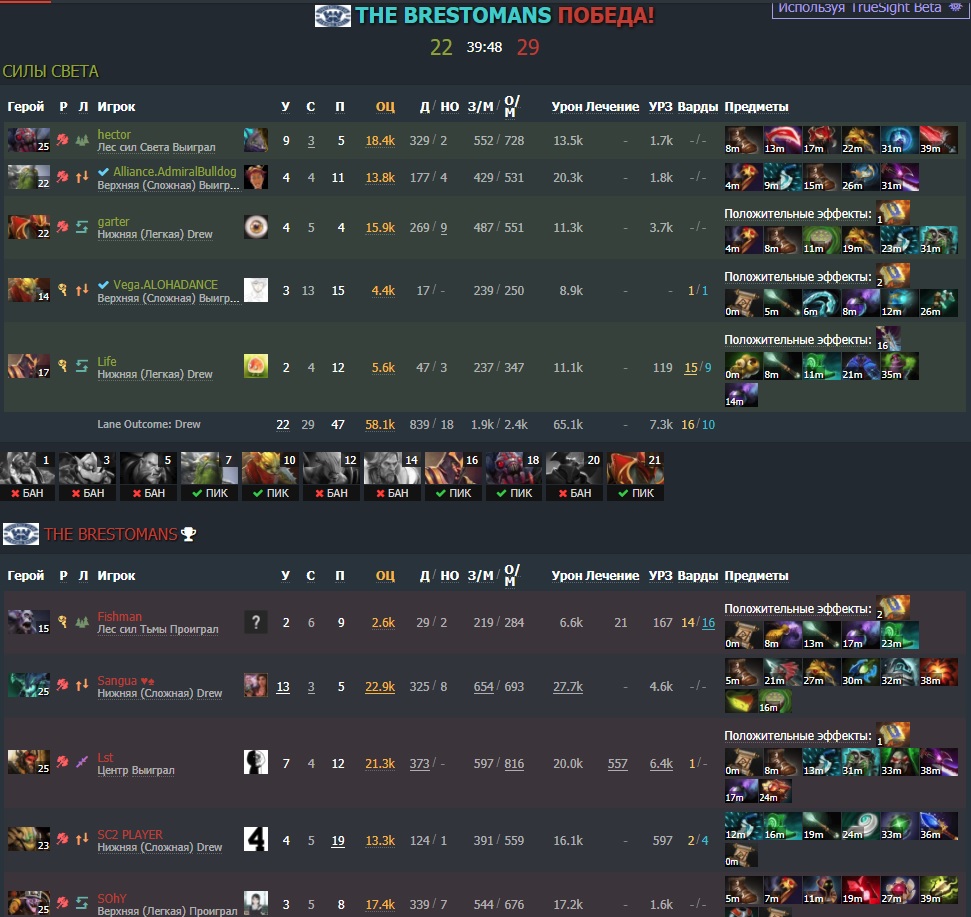Click Lst's underlined healing value 557
The height and width of the screenshot is (917, 971).
[x=617, y=763]
